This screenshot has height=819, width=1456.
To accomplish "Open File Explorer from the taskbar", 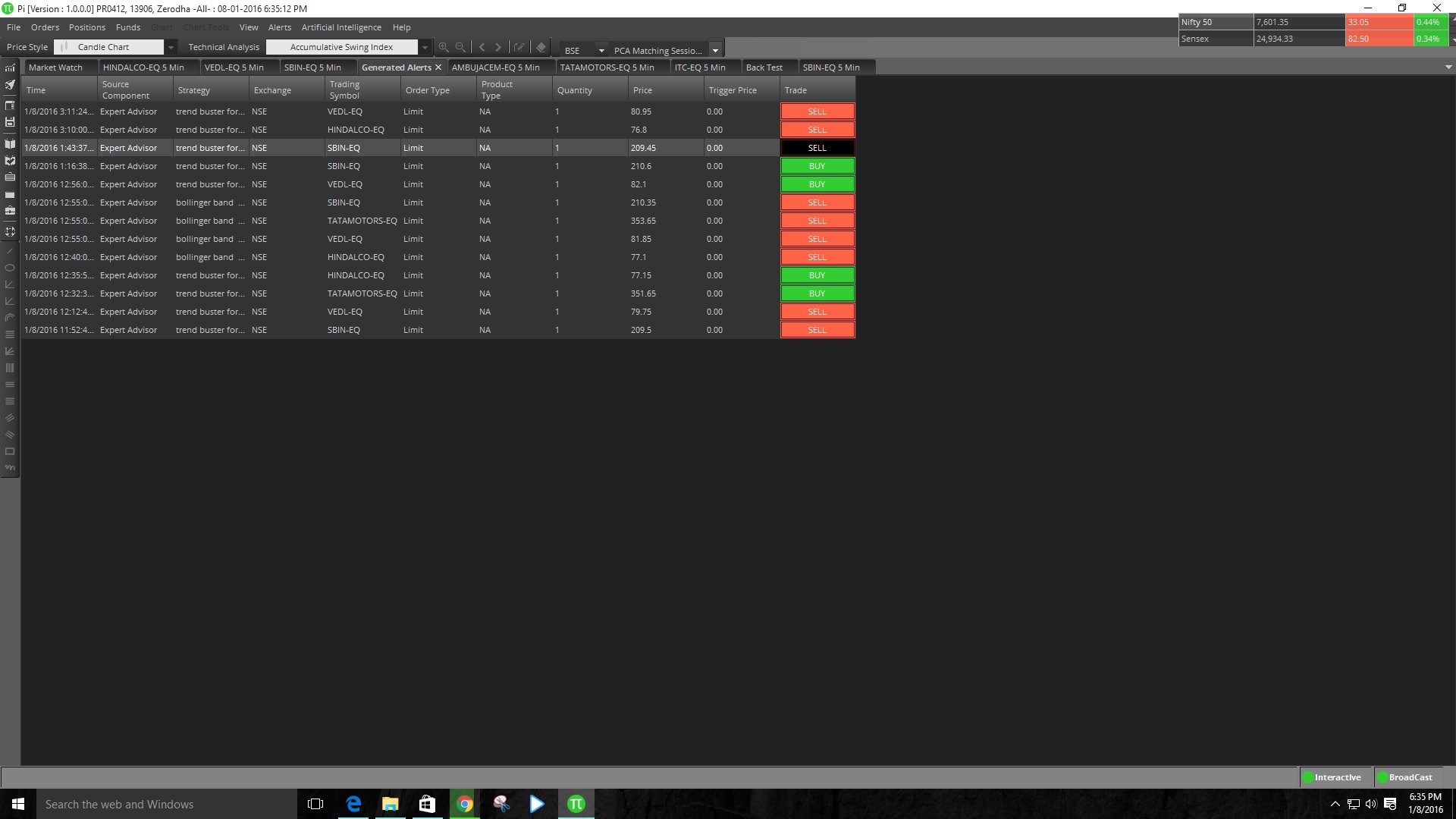I will [391, 804].
